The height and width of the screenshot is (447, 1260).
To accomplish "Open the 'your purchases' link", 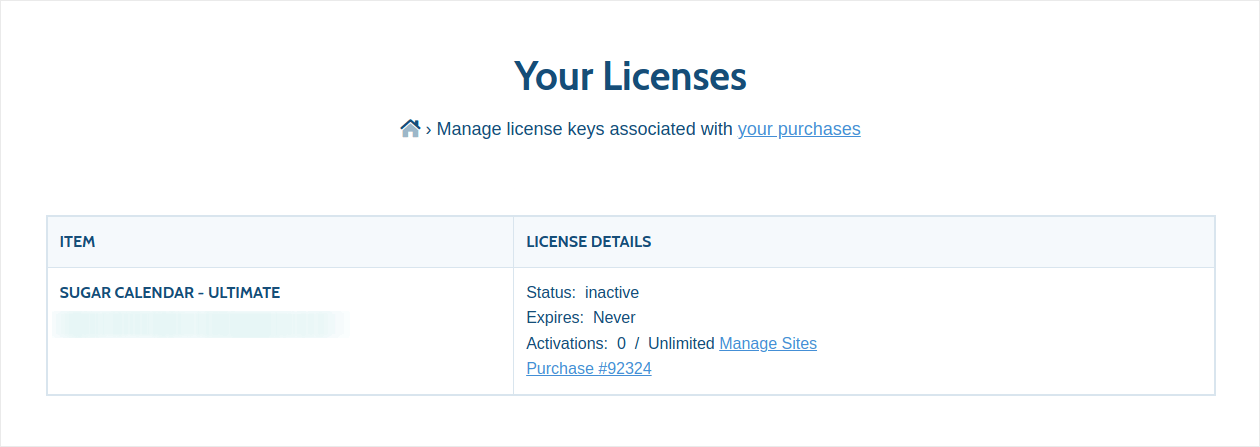I will tap(799, 129).
